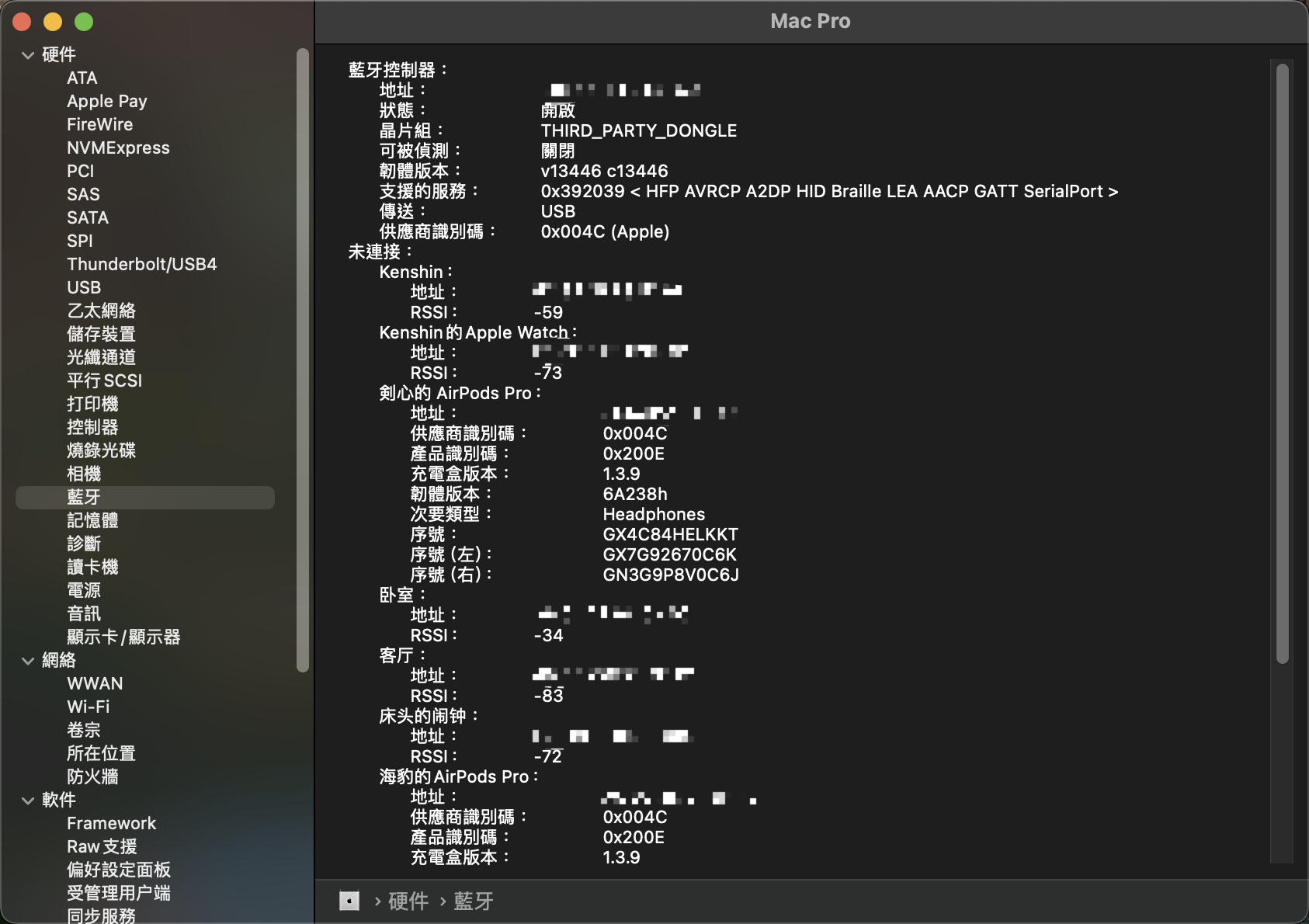
Task: Click serial number GX4C84HELKKT
Action: [x=671, y=535]
